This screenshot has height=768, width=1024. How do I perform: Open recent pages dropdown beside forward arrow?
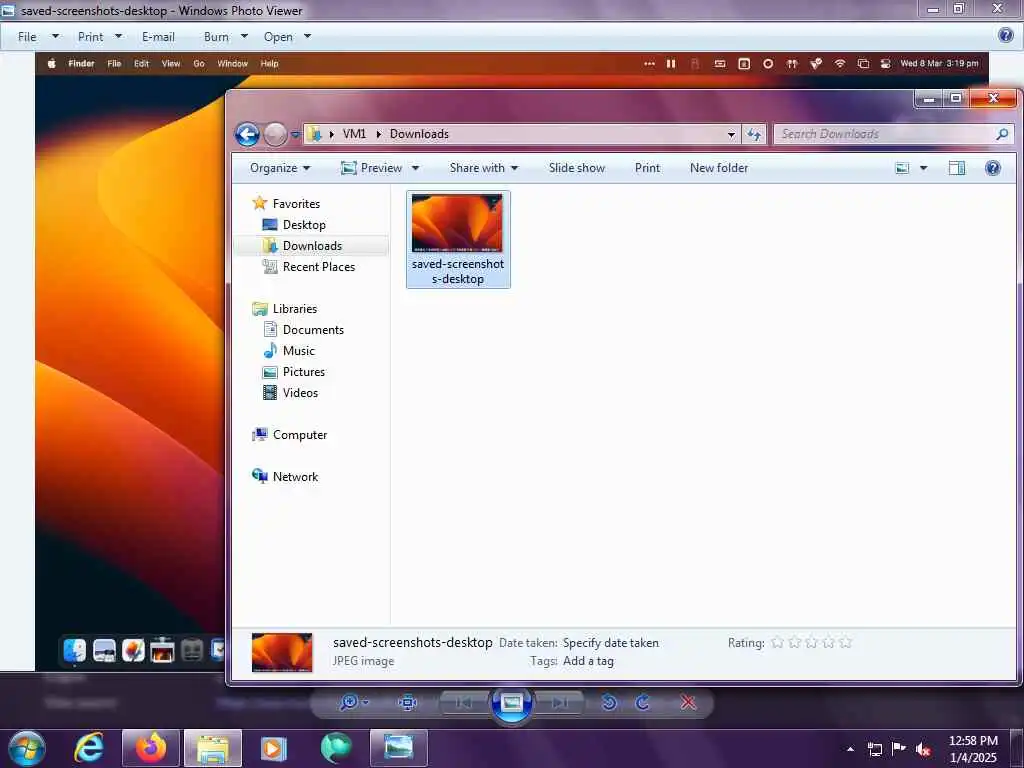click(295, 135)
